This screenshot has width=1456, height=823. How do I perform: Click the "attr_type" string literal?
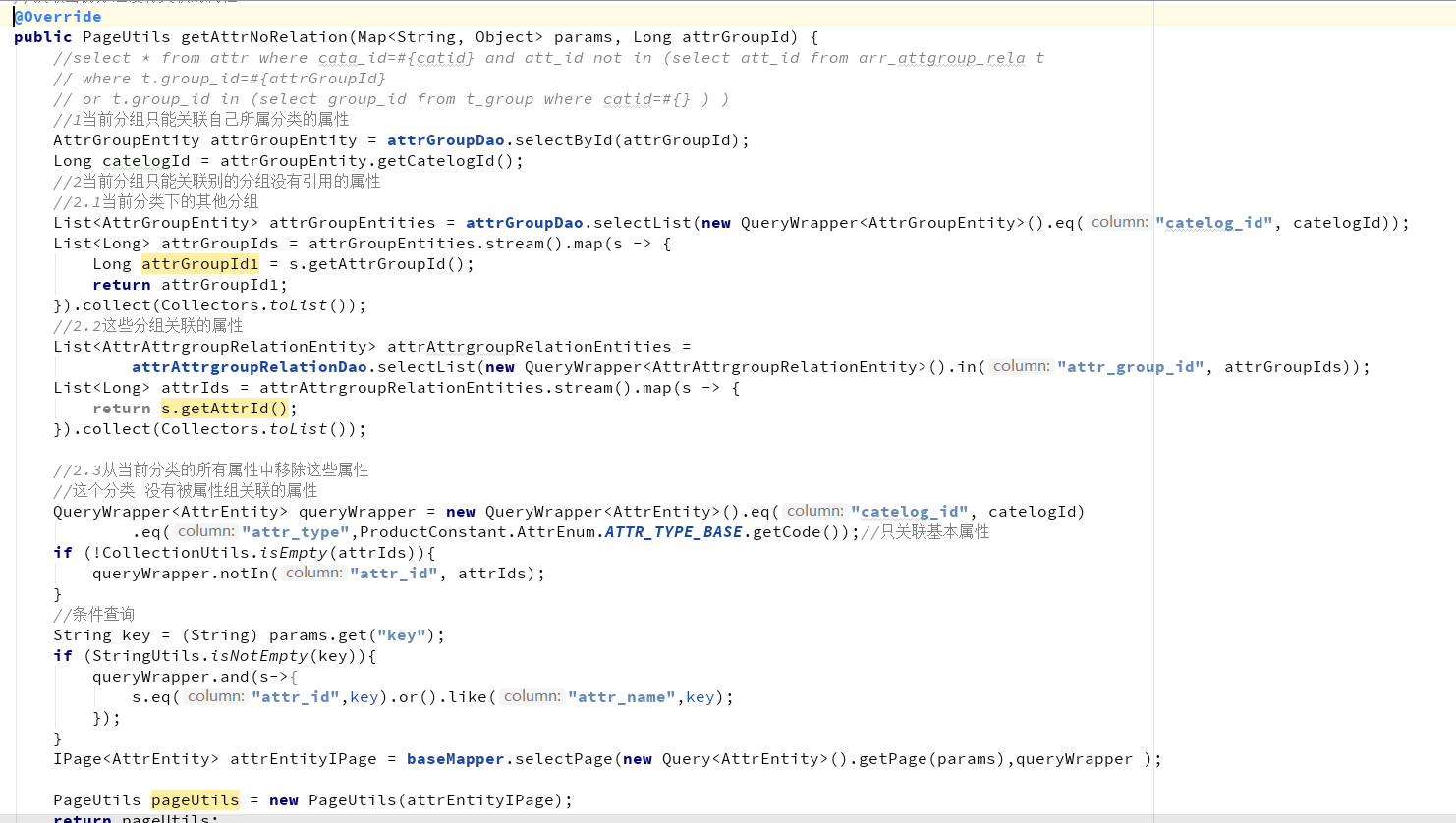(x=295, y=531)
